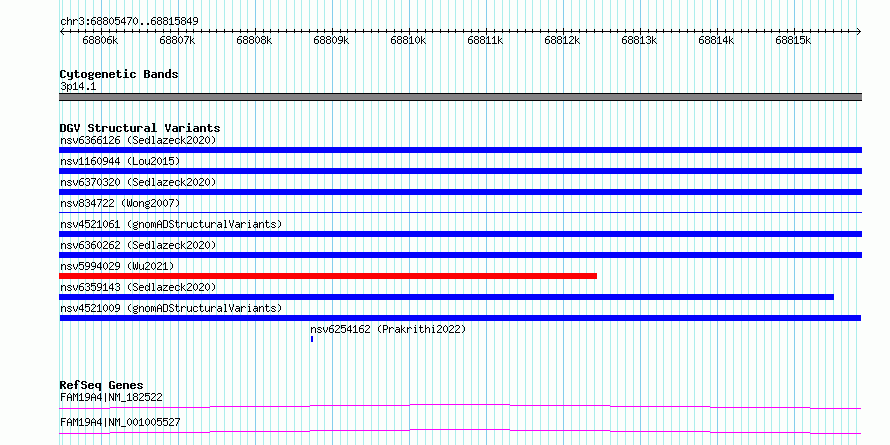
Task: Select the blue bar under nsv1160944
Action: click(460, 171)
